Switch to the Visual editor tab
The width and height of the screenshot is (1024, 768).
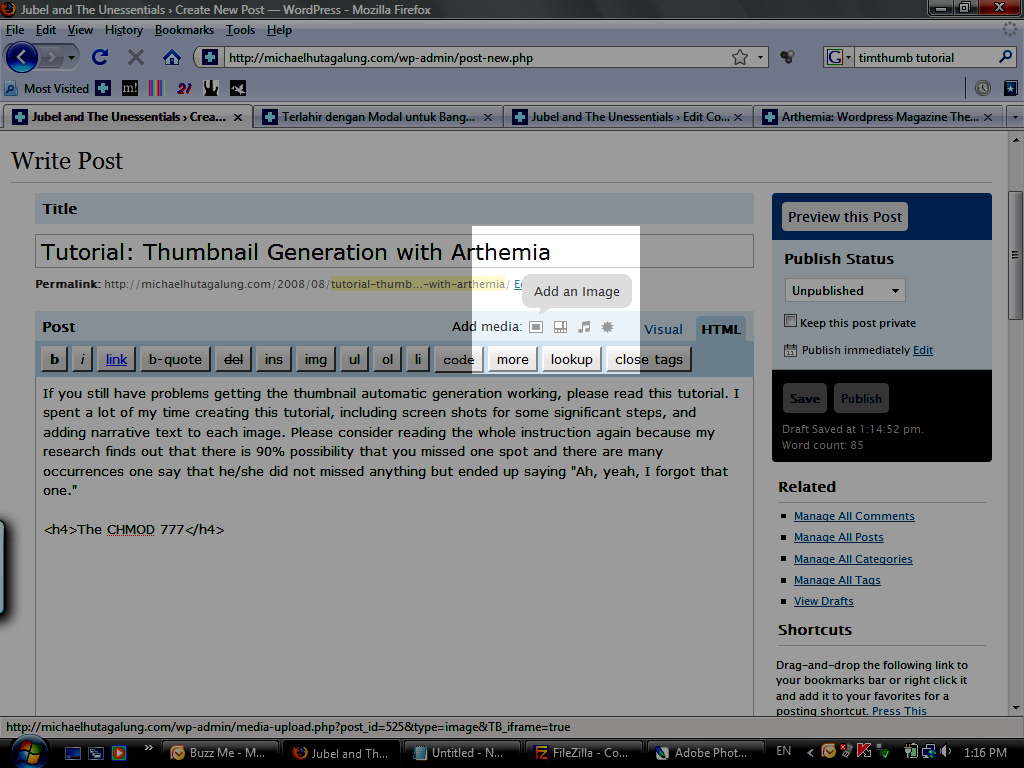point(663,329)
